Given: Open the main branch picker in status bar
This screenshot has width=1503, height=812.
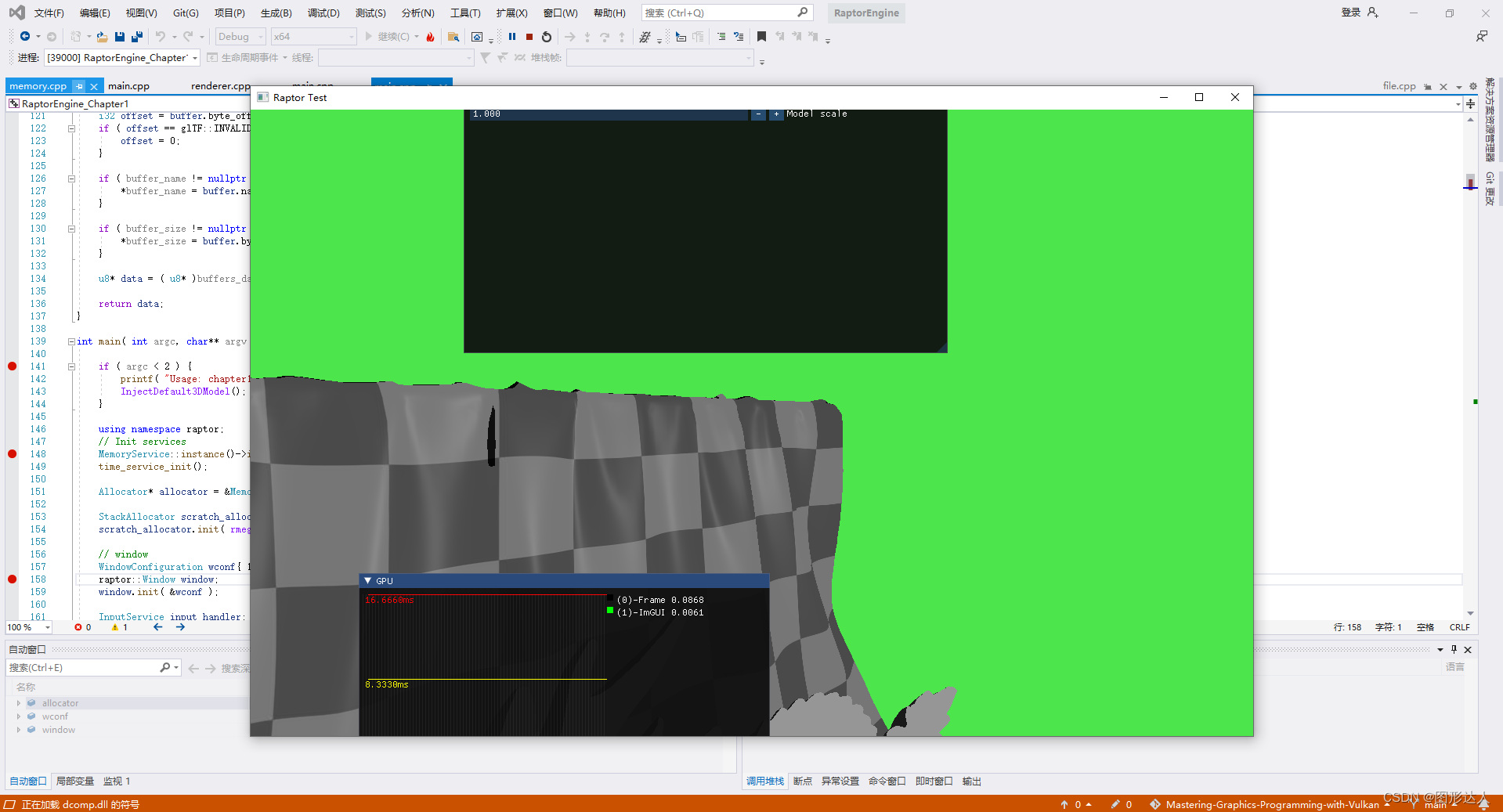Looking at the screenshot, I should [1436, 804].
